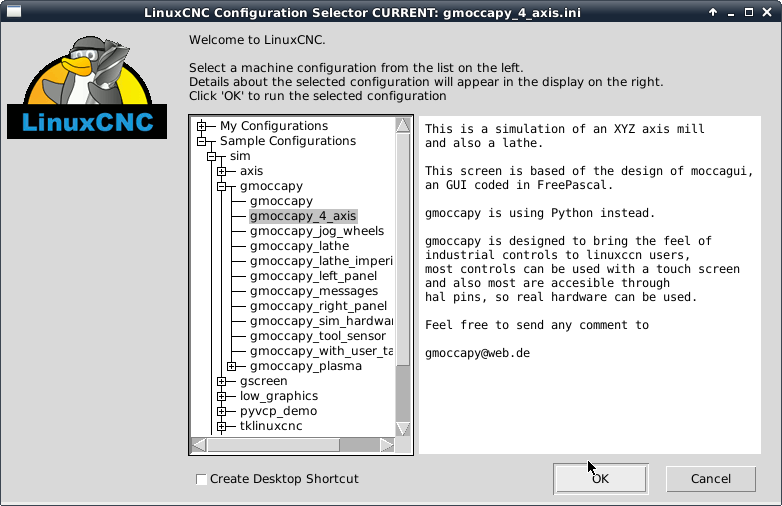
Task: Click the axis tree label
Action: tap(251, 171)
